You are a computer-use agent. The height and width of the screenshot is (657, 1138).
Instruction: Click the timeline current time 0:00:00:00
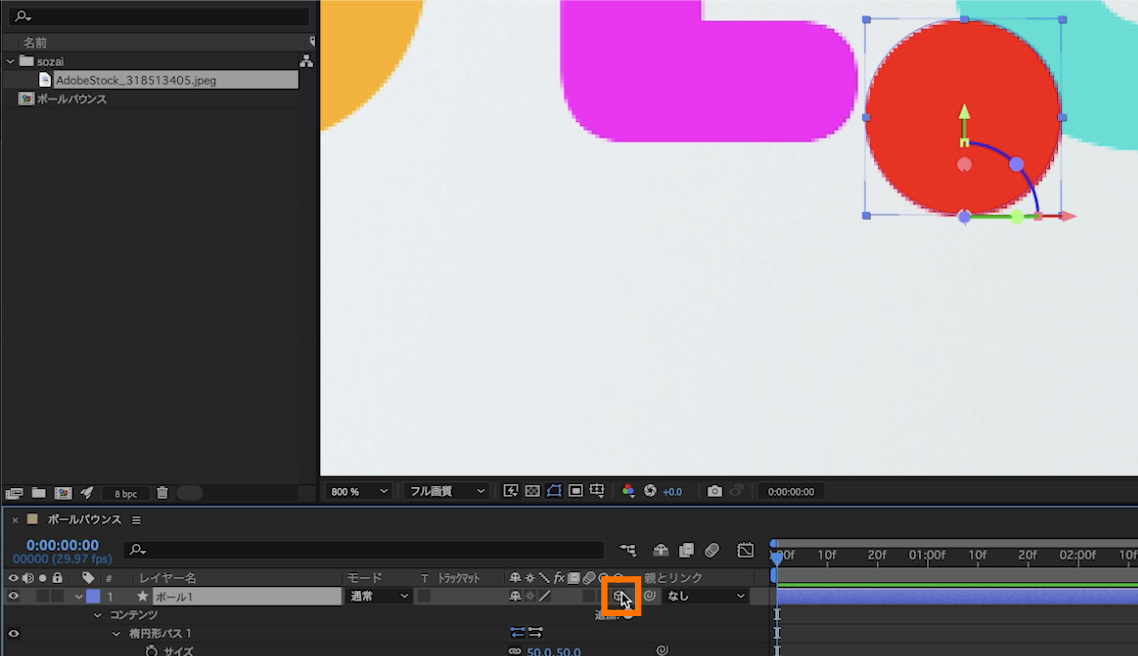pos(62,545)
